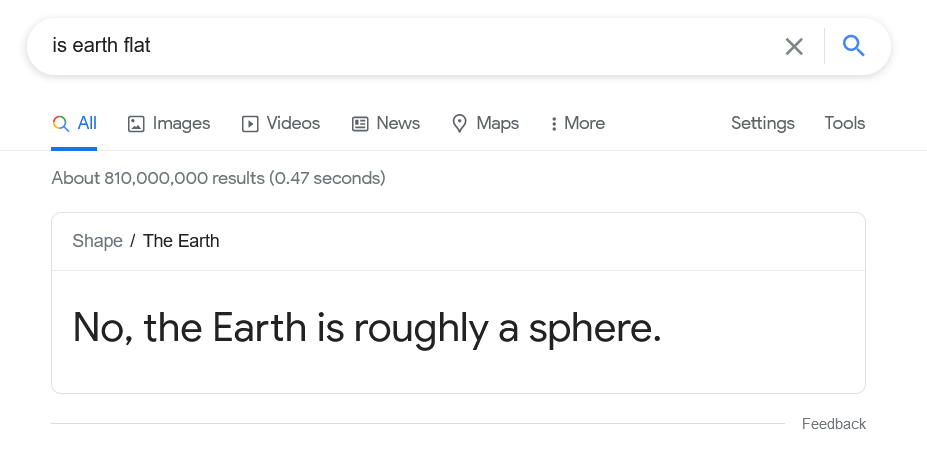Screen dimensions: 927x457
Task: Click 'The Earth' breadcrumb text
Action: coord(181,241)
